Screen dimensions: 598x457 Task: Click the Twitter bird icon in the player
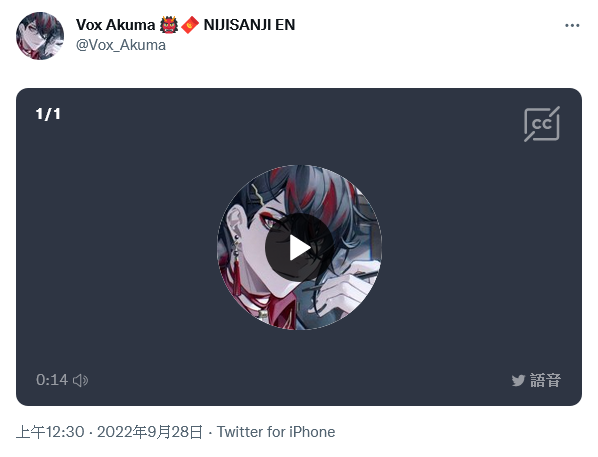point(518,380)
